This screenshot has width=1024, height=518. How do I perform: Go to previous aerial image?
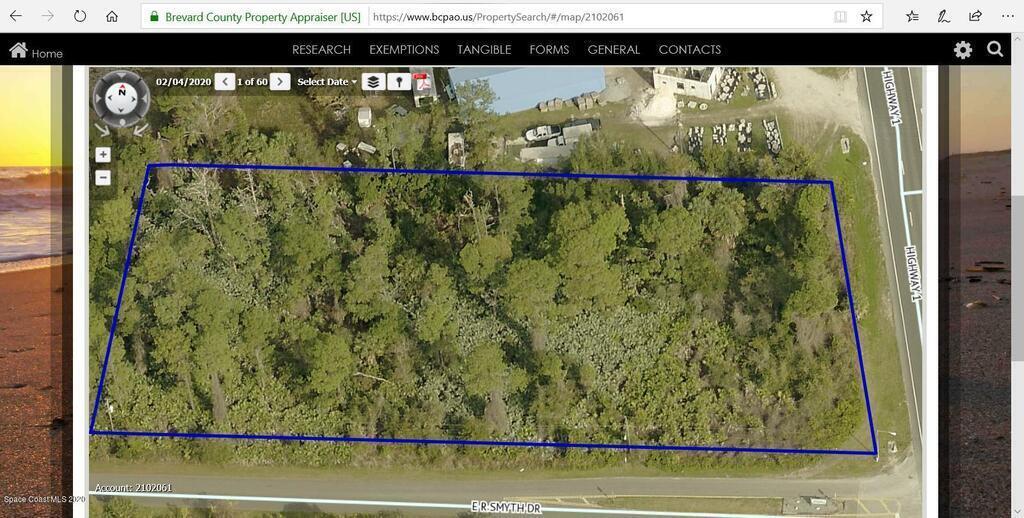pos(224,82)
